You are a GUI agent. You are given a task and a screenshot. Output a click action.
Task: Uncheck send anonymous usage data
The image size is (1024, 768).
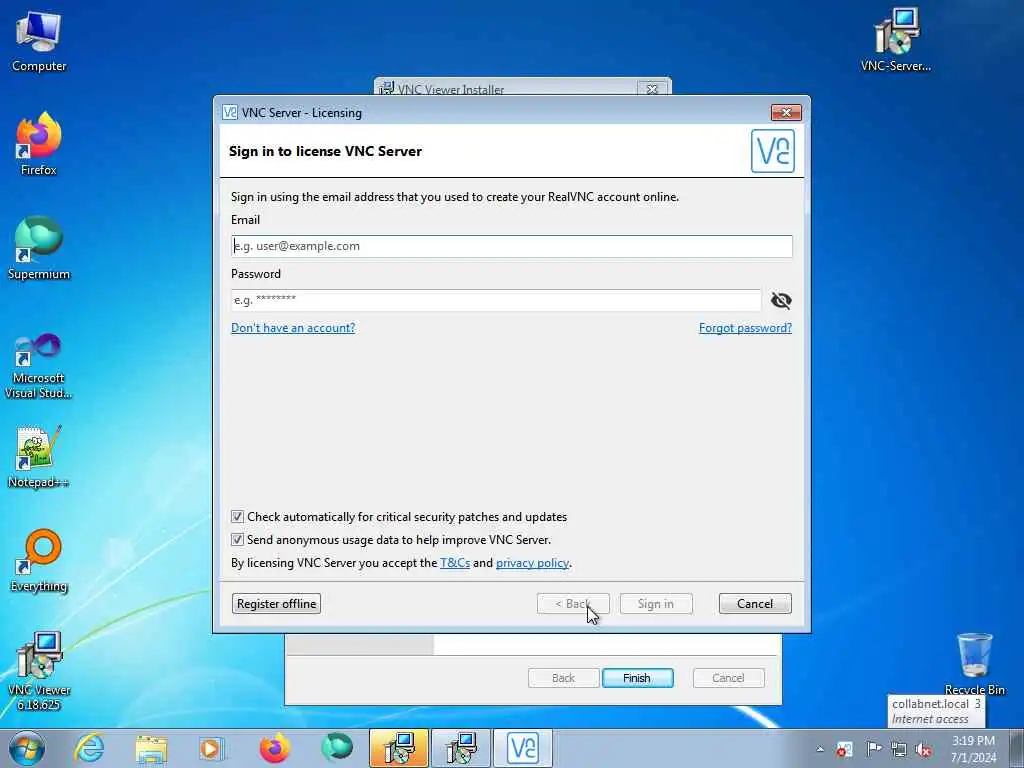(237, 539)
